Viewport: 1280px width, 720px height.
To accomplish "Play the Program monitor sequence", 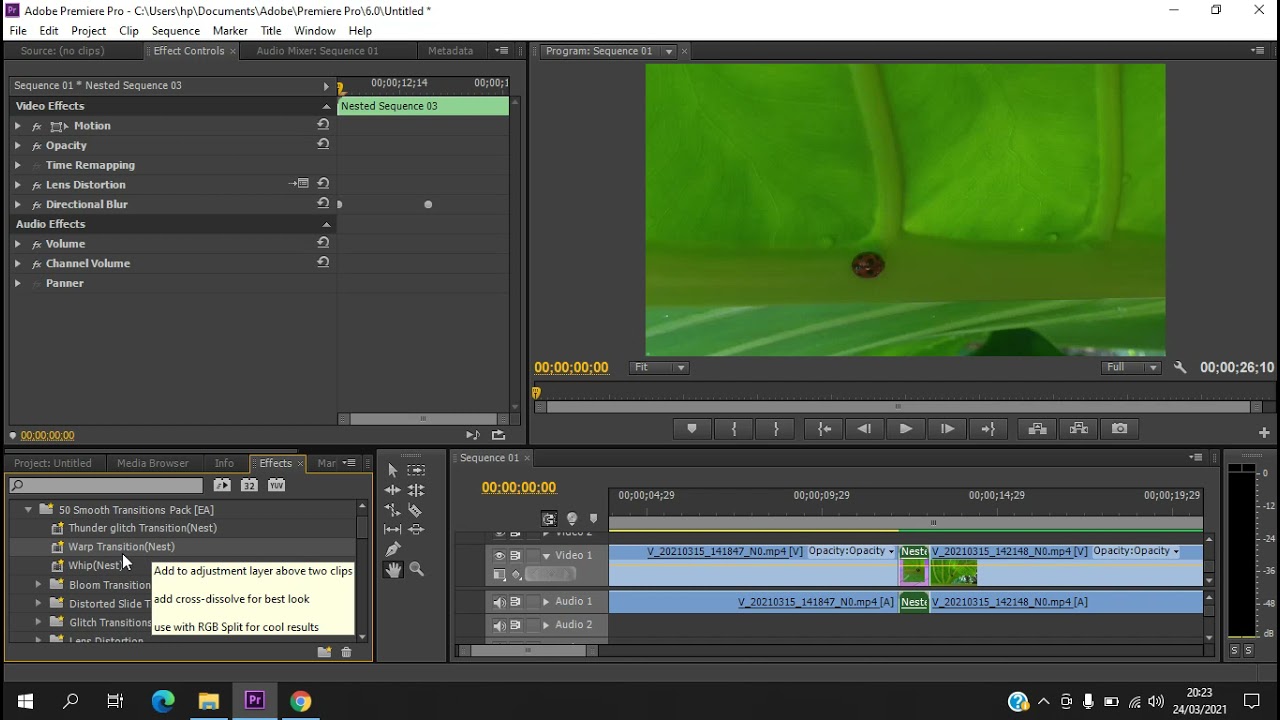I will 905,429.
